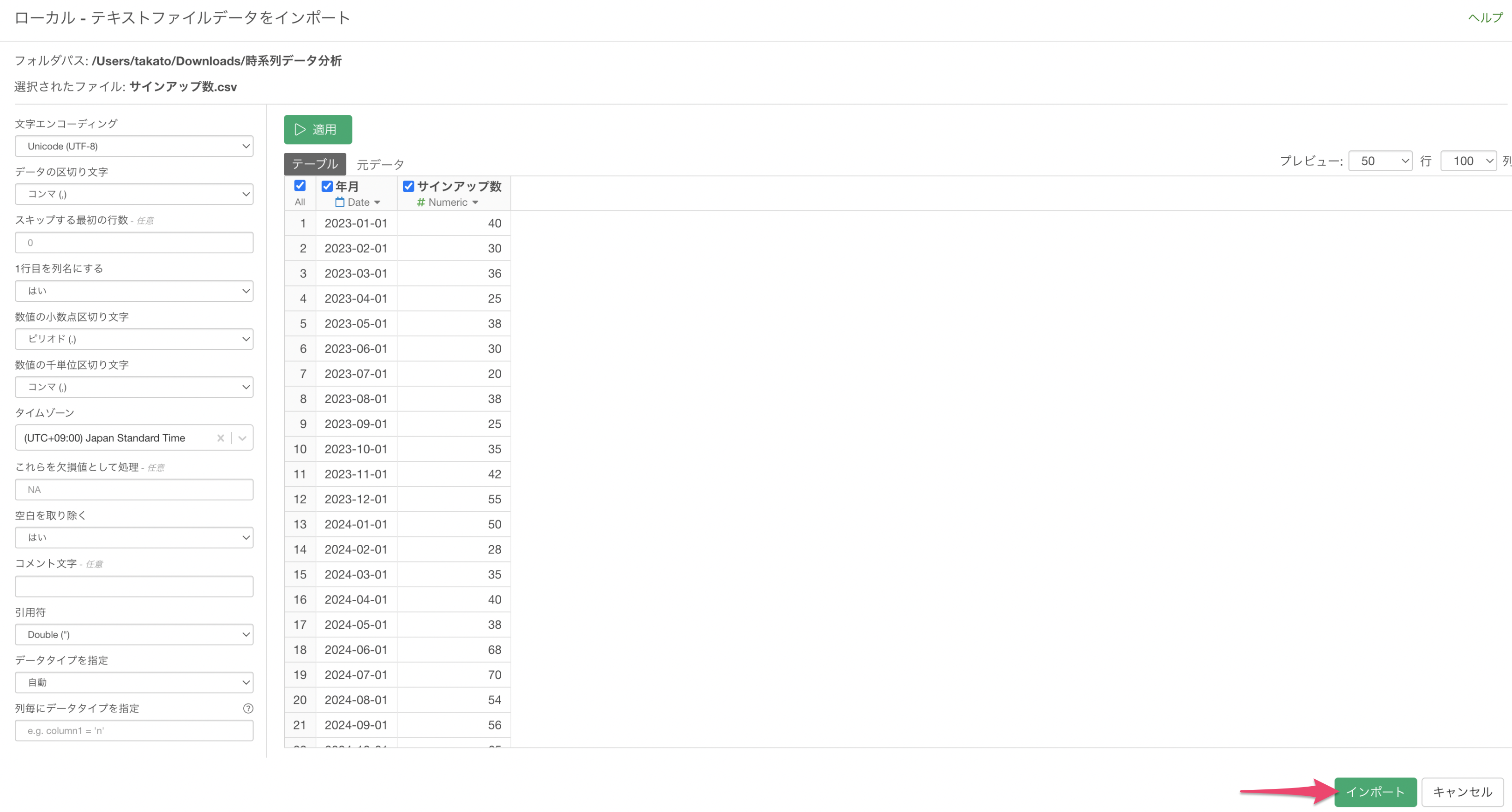Click the キャンセル button
This screenshot has height=812, width=1512.
pos(1462,791)
